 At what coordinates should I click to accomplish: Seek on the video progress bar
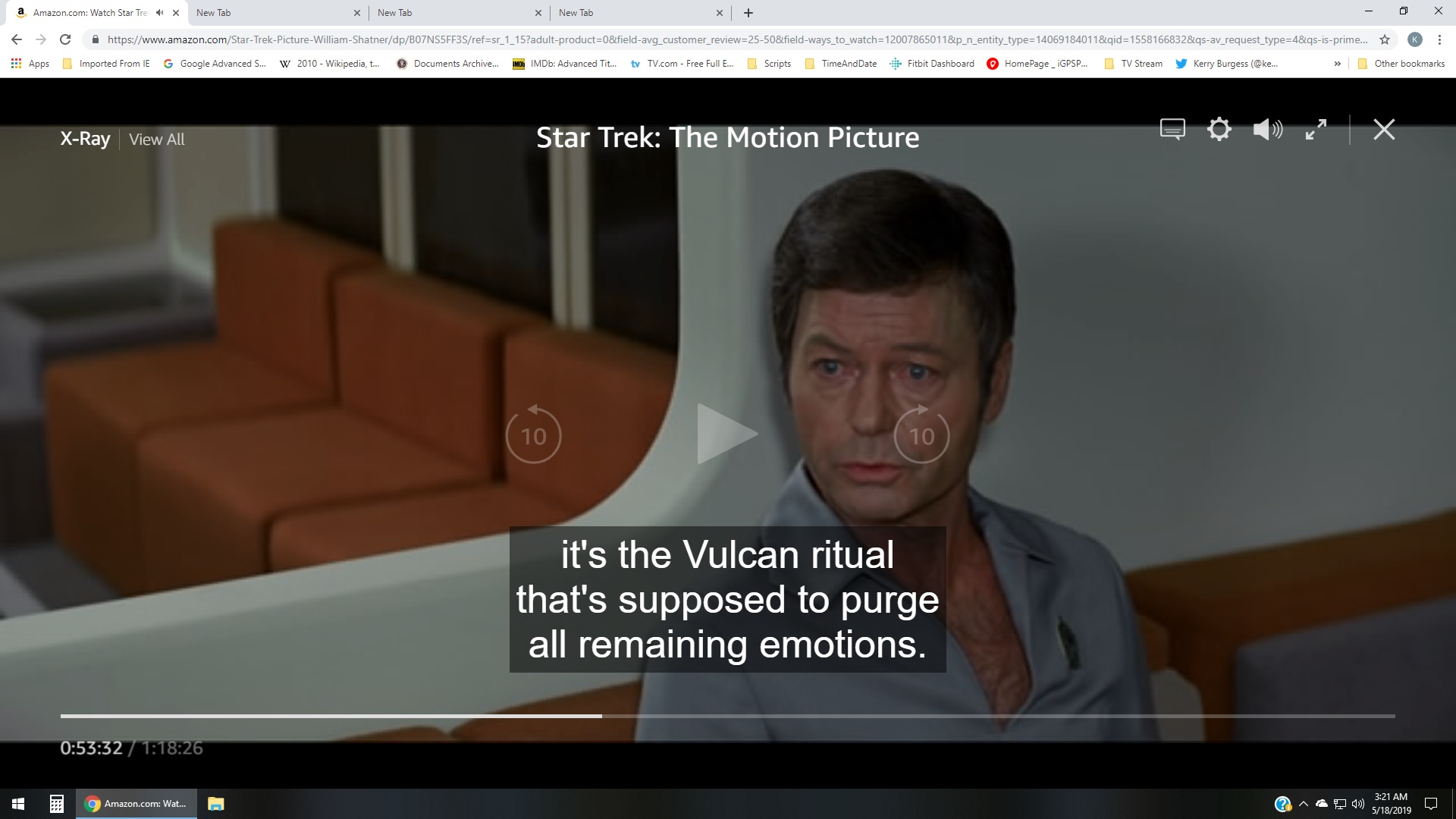(x=728, y=716)
